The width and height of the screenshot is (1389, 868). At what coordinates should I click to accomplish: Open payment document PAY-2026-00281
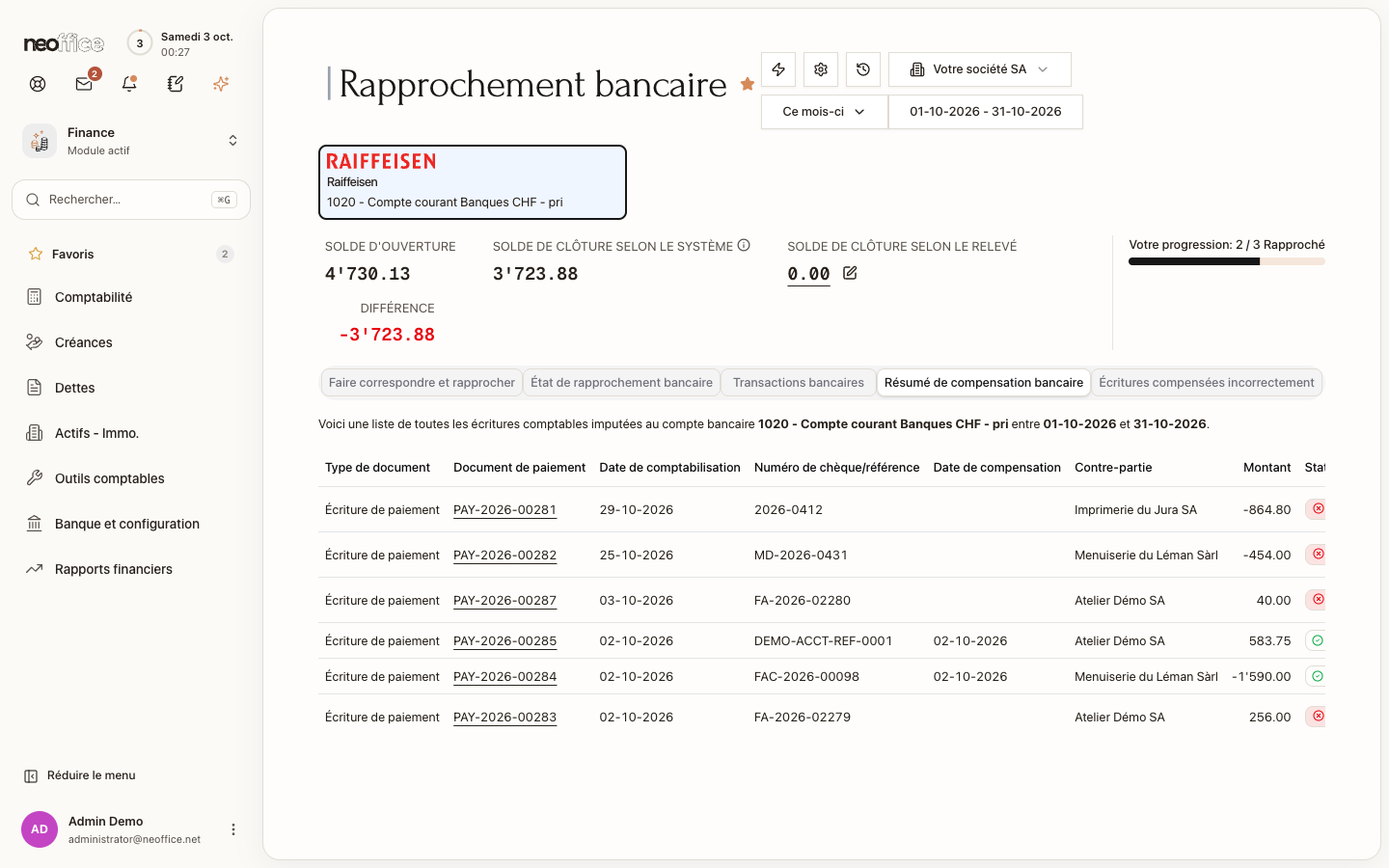click(504, 510)
